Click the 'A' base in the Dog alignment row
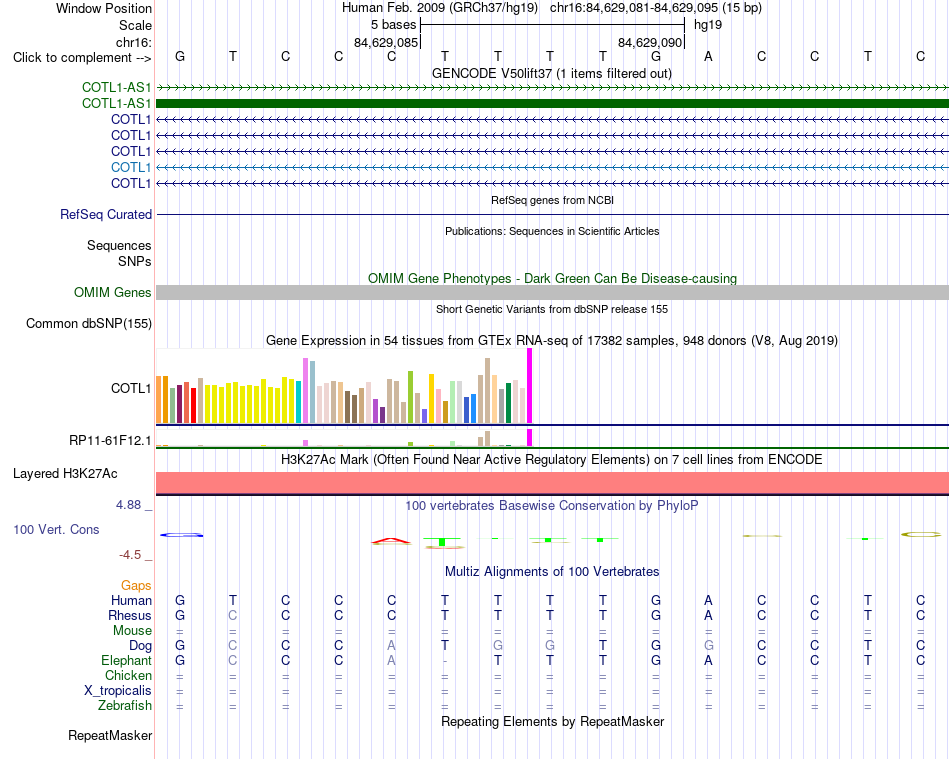950x759 pixels. (391, 646)
